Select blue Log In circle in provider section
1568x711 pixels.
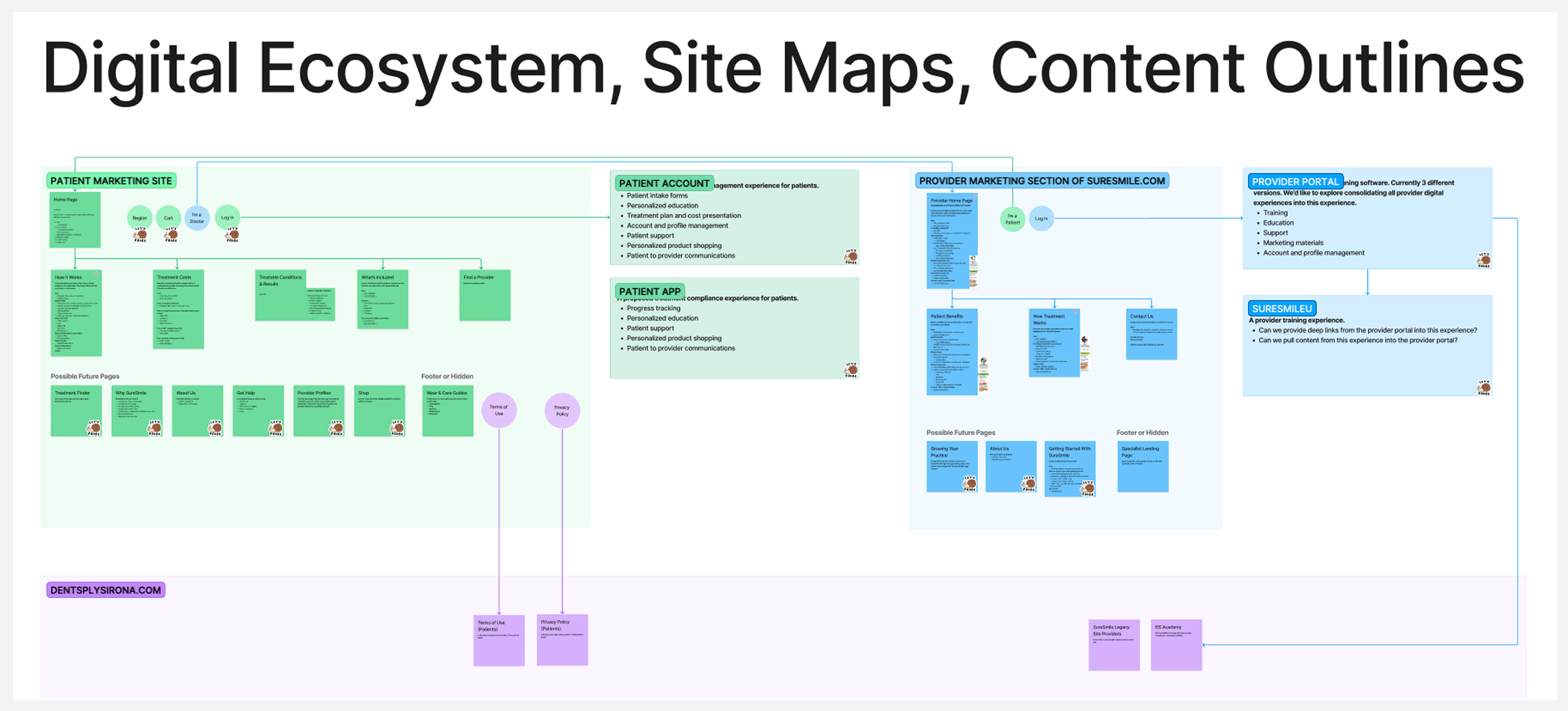click(1041, 218)
